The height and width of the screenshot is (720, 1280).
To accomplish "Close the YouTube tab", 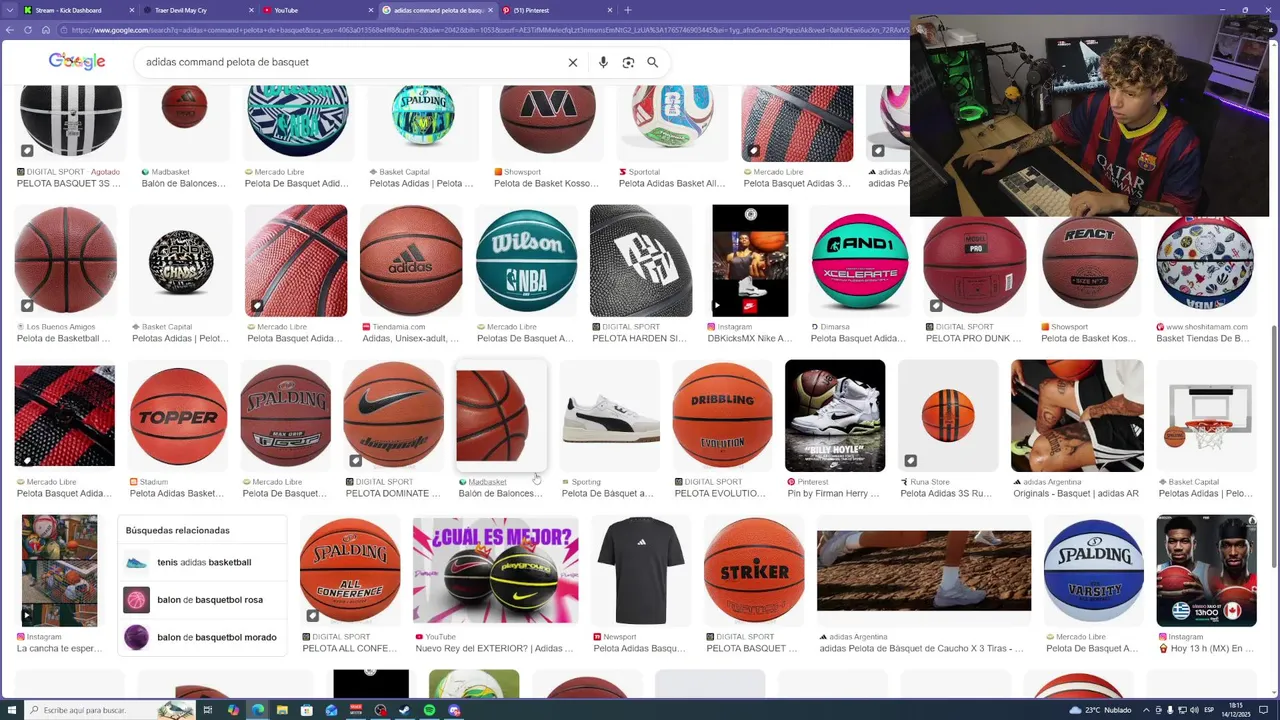I will pos(369,10).
